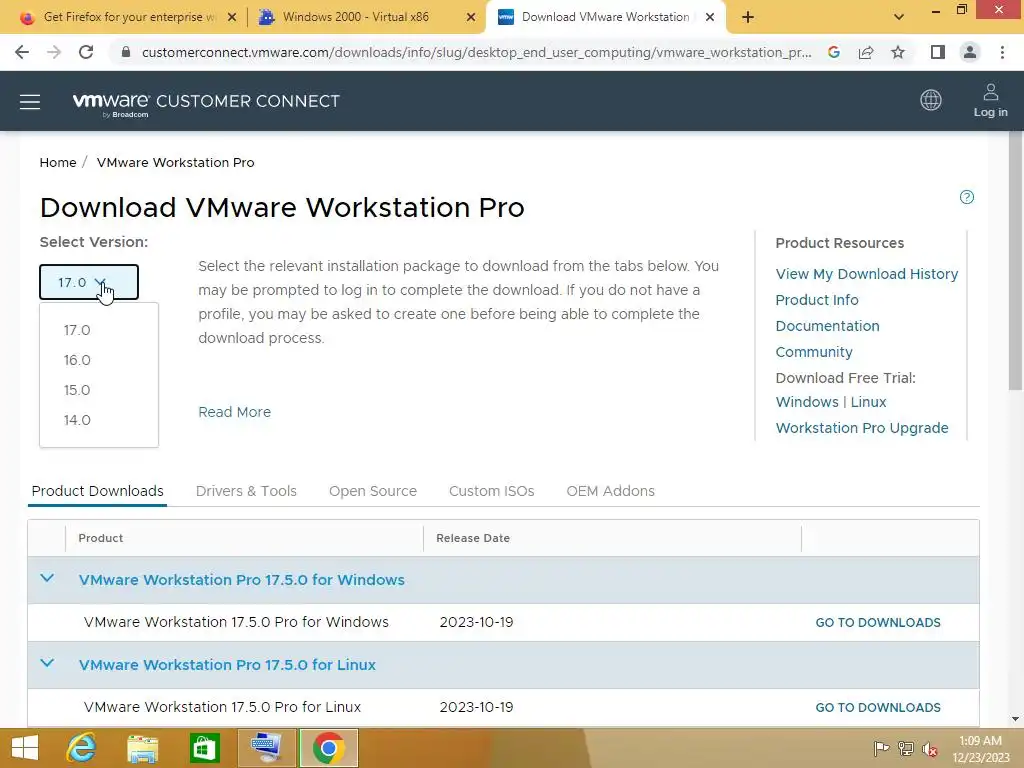The width and height of the screenshot is (1024, 768).
Task: Switch to the Product Downloads tab
Action: click(x=97, y=491)
